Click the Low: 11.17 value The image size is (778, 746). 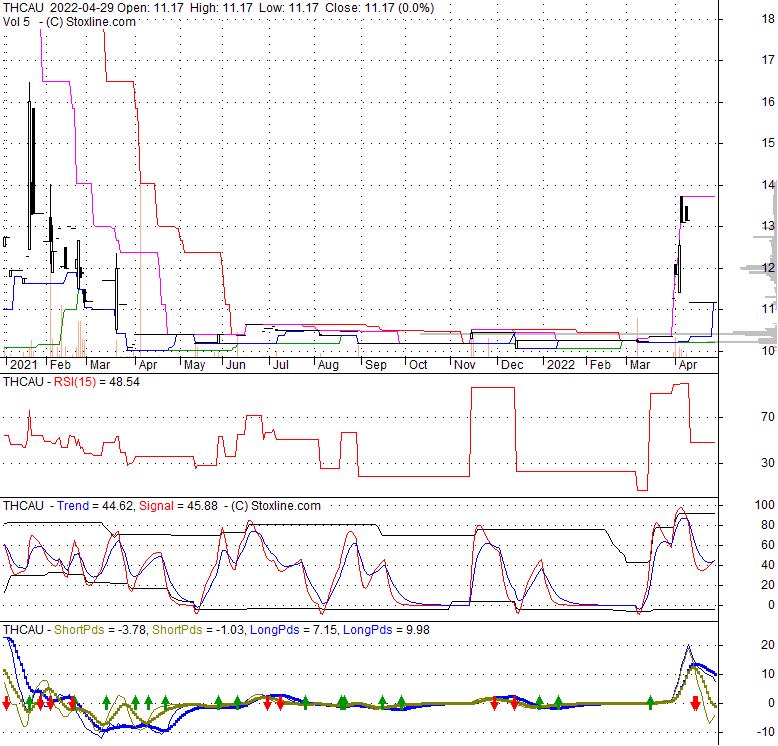[288, 8]
